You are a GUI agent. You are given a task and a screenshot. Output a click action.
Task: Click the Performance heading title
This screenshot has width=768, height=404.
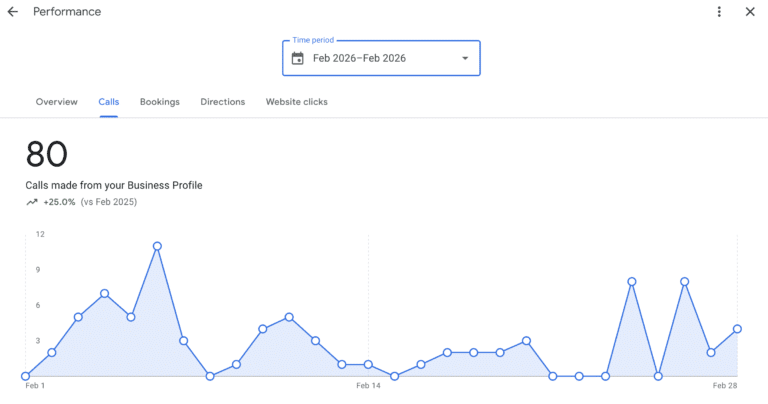coord(67,12)
